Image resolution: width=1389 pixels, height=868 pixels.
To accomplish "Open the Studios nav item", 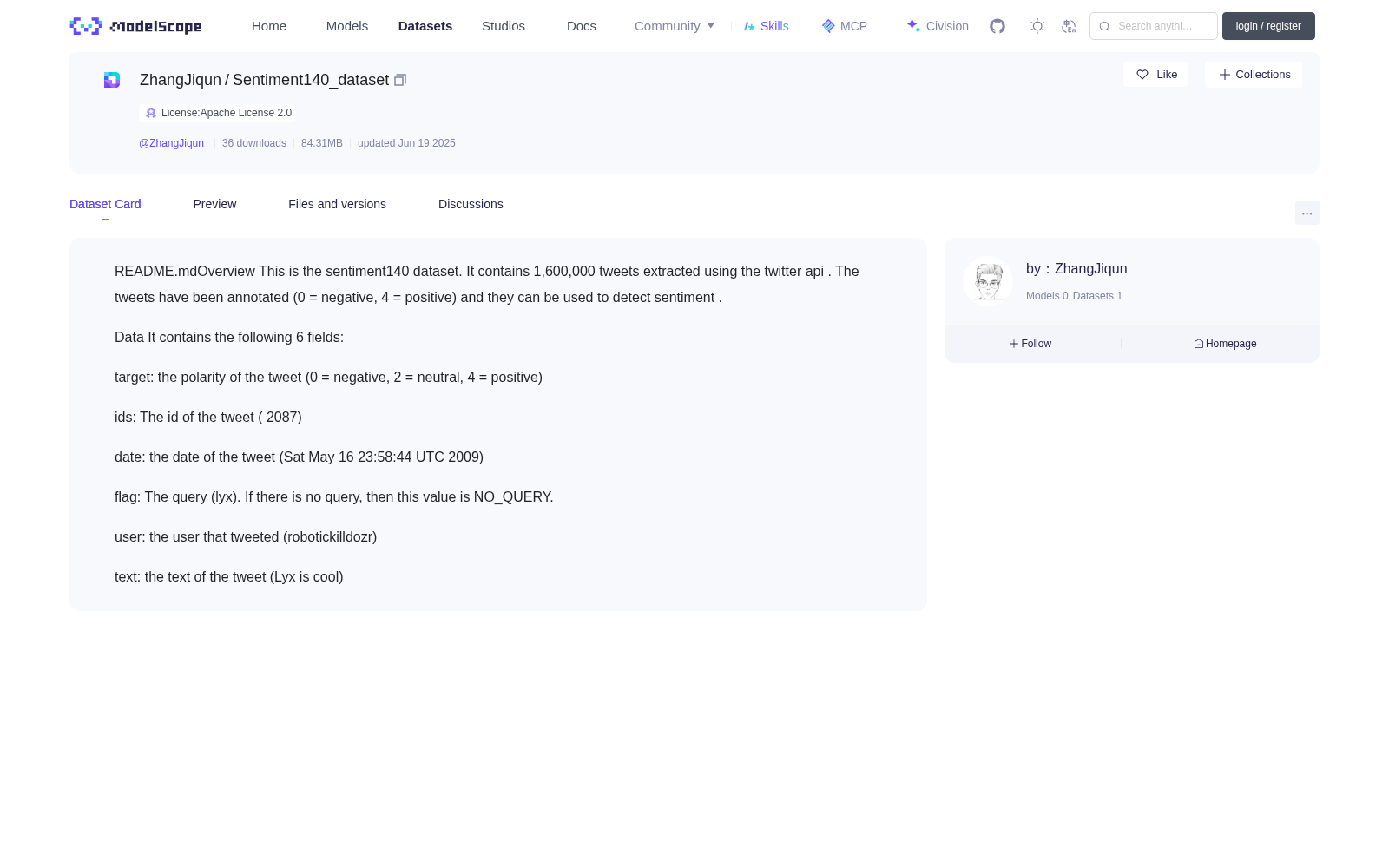I will (x=504, y=26).
